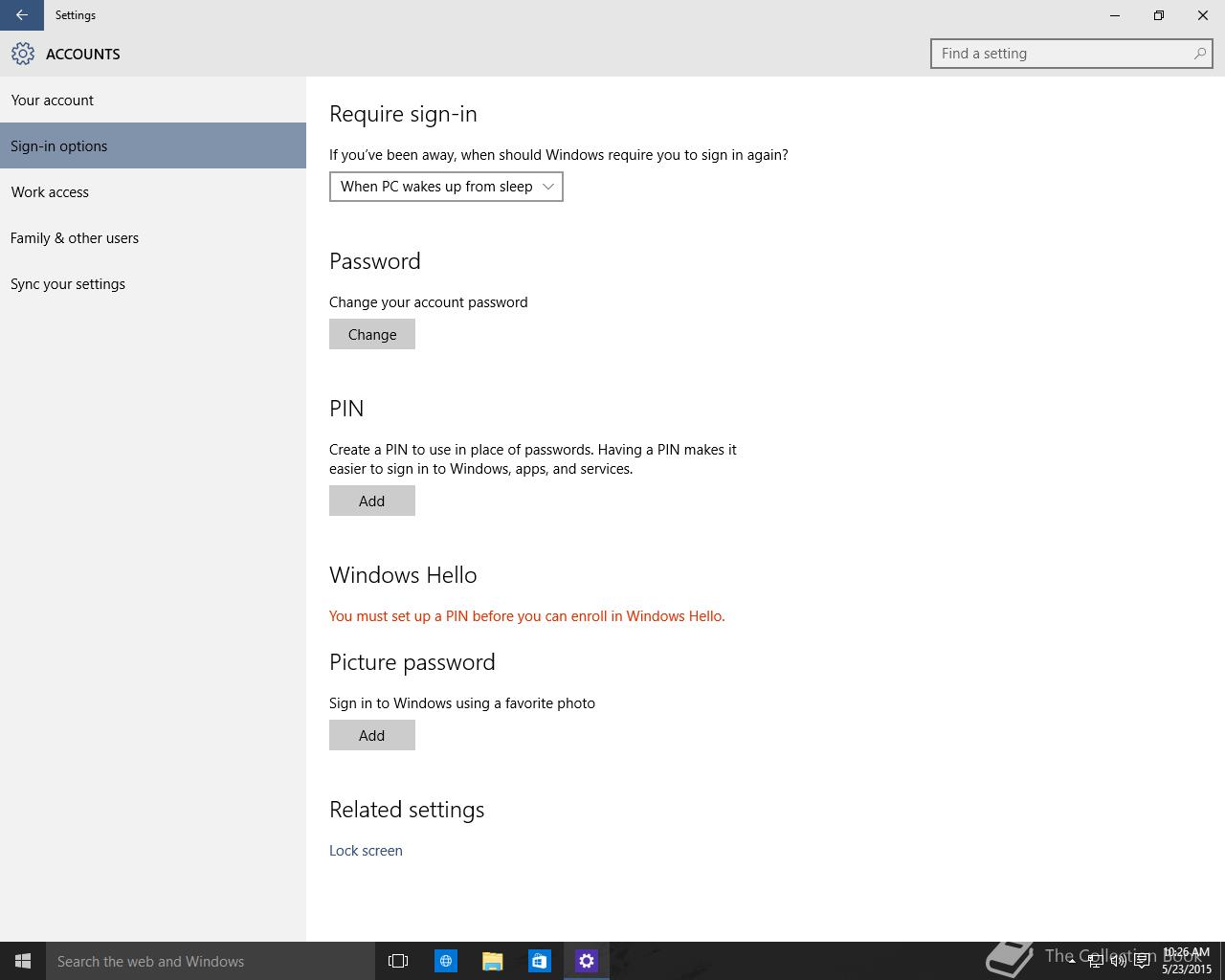Close the Settings window
The image size is (1225, 980).
(x=1203, y=15)
